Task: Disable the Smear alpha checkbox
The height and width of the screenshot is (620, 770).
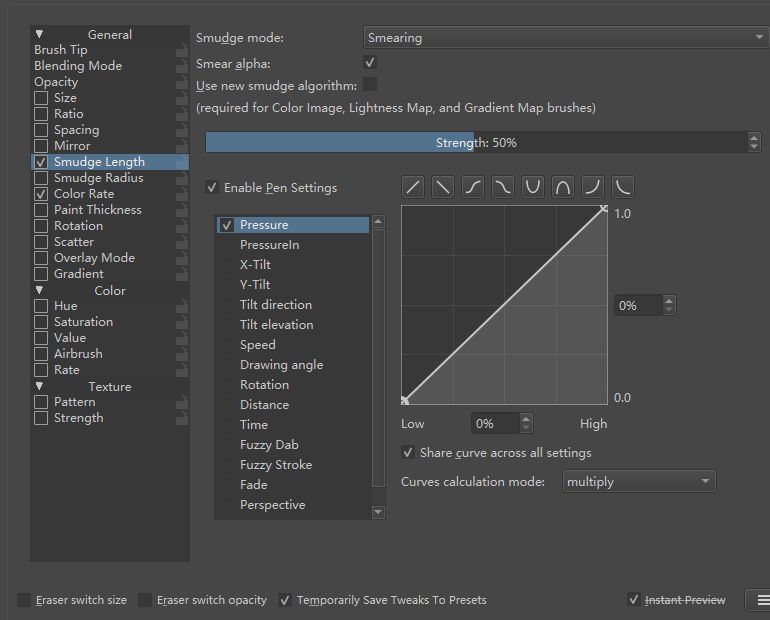Action: tap(370, 63)
